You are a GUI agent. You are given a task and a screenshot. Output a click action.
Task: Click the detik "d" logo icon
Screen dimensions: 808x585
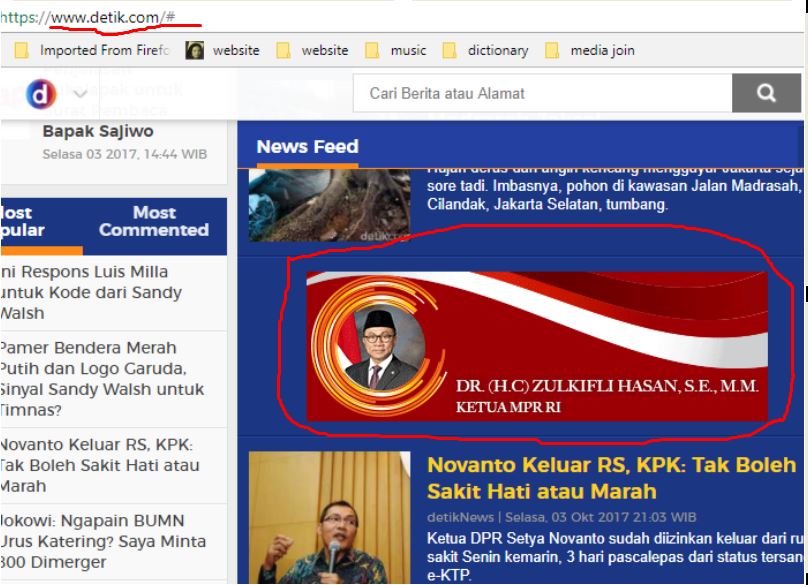pos(41,94)
